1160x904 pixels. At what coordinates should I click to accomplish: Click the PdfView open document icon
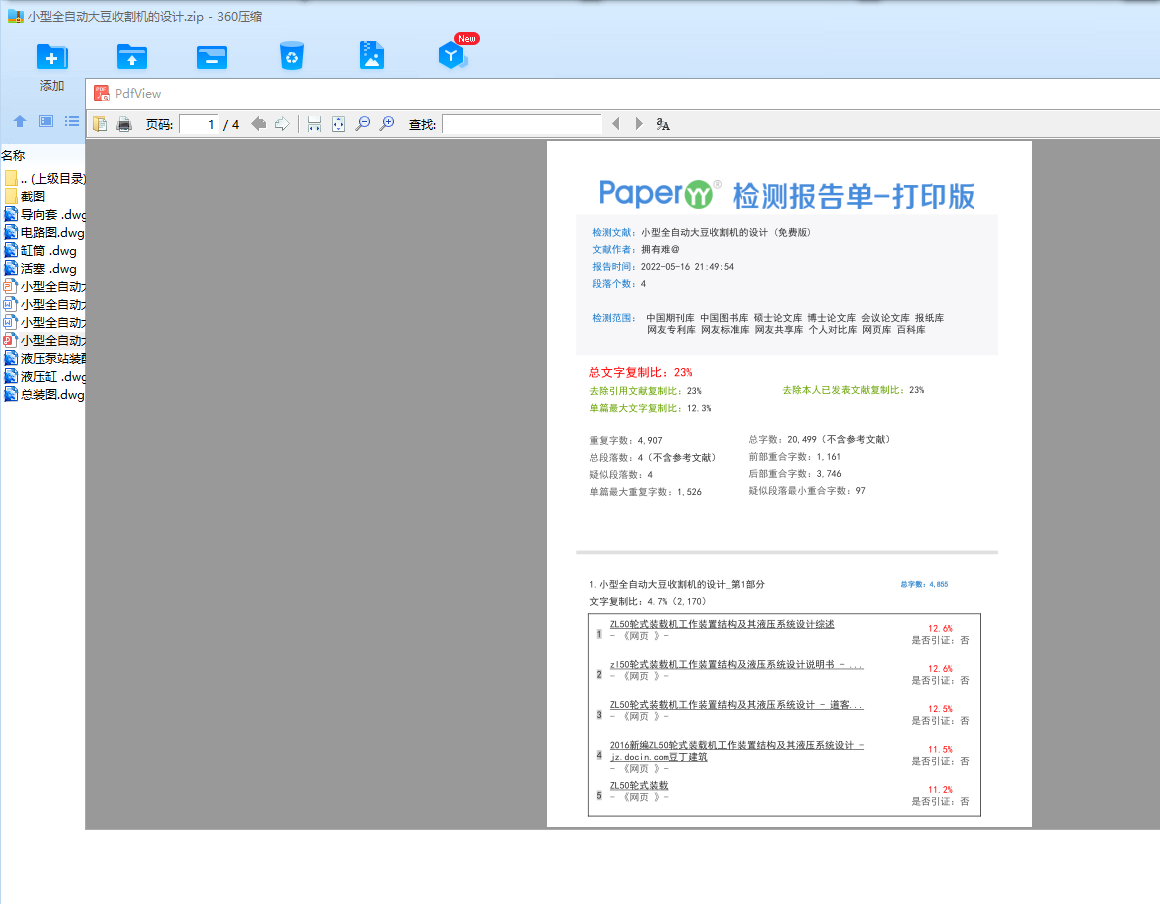coord(101,124)
